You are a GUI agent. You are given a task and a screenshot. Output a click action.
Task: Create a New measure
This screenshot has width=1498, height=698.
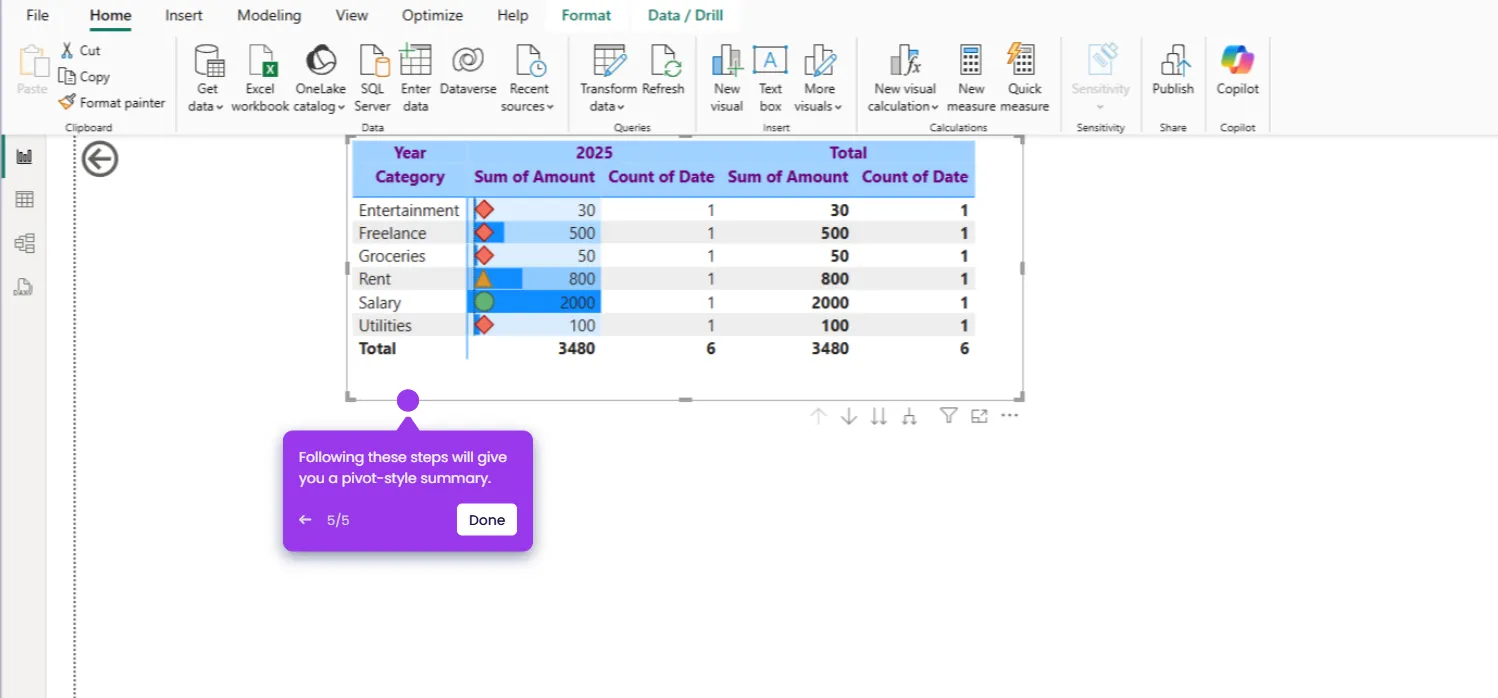[971, 79]
